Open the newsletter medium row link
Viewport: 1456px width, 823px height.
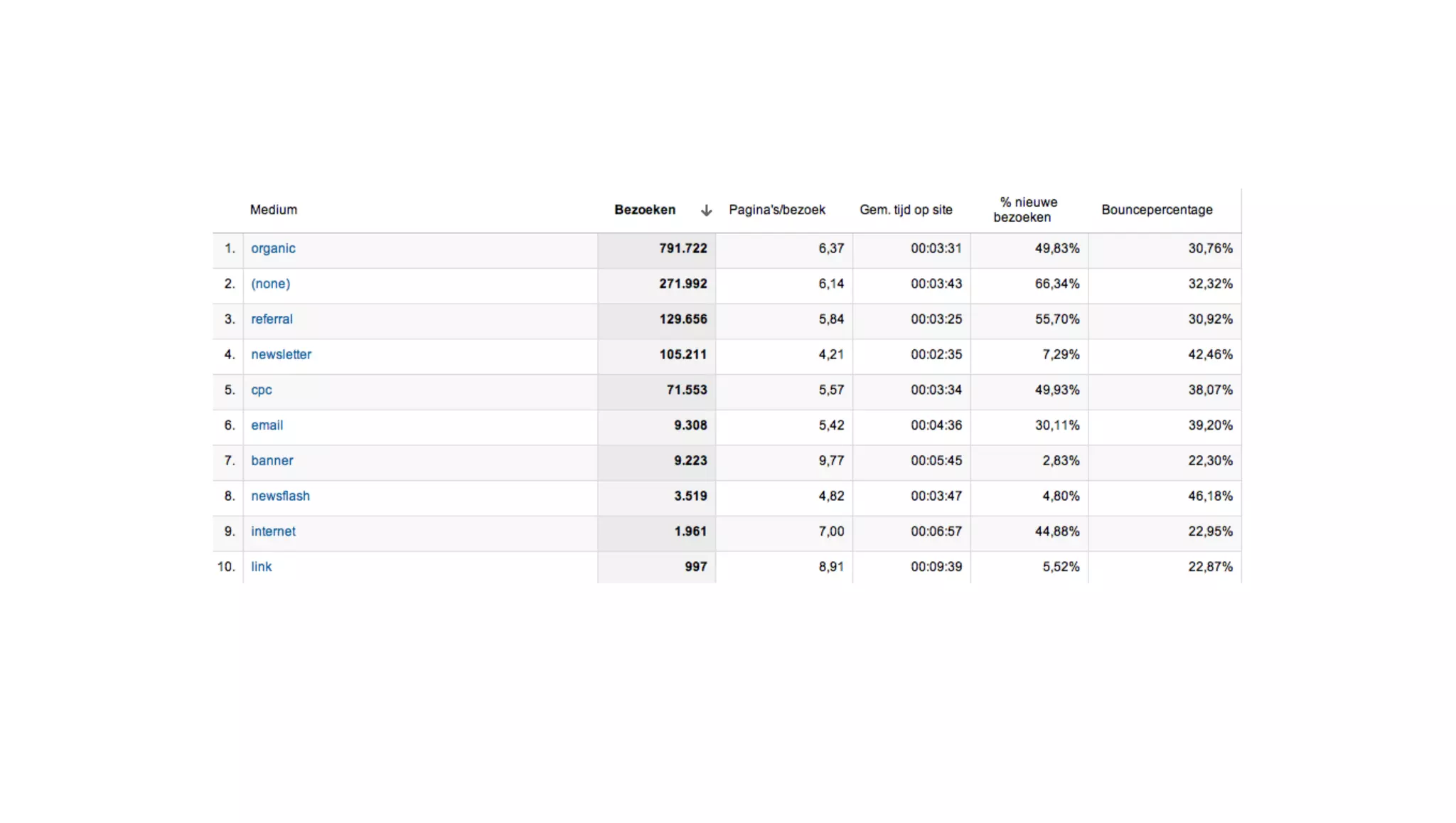pos(281,354)
